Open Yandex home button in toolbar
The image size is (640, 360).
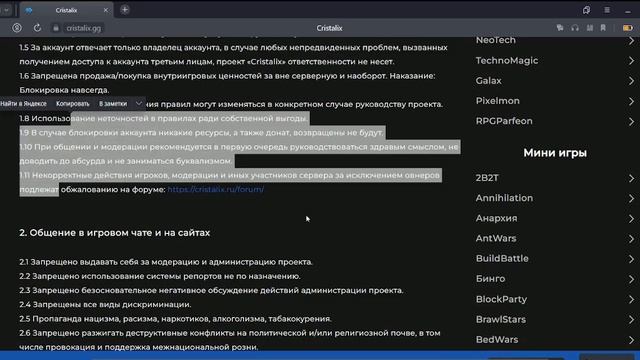(x=17, y=28)
